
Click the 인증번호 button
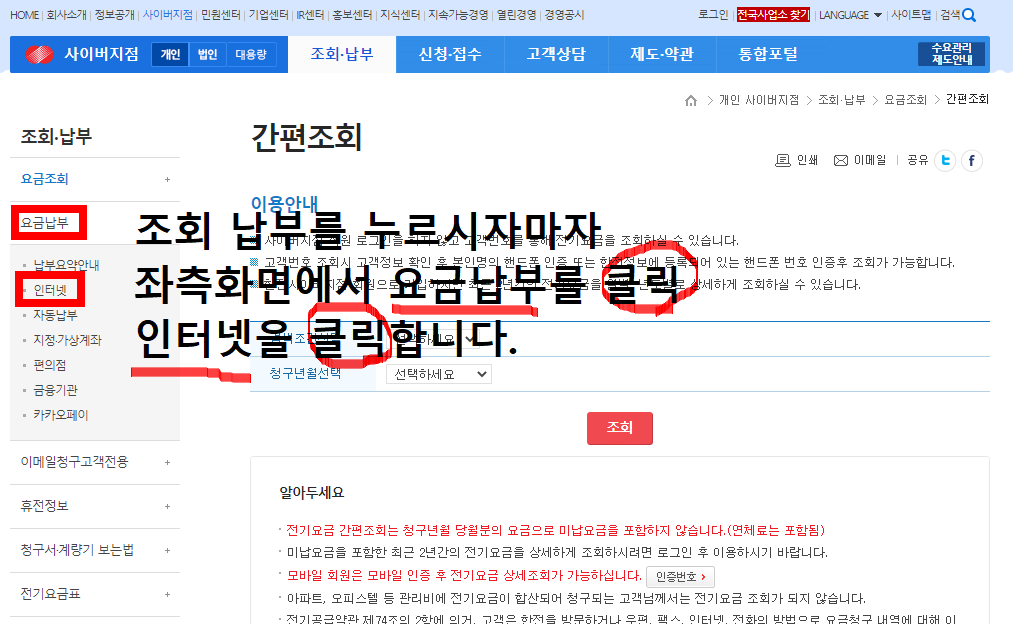coord(678,576)
